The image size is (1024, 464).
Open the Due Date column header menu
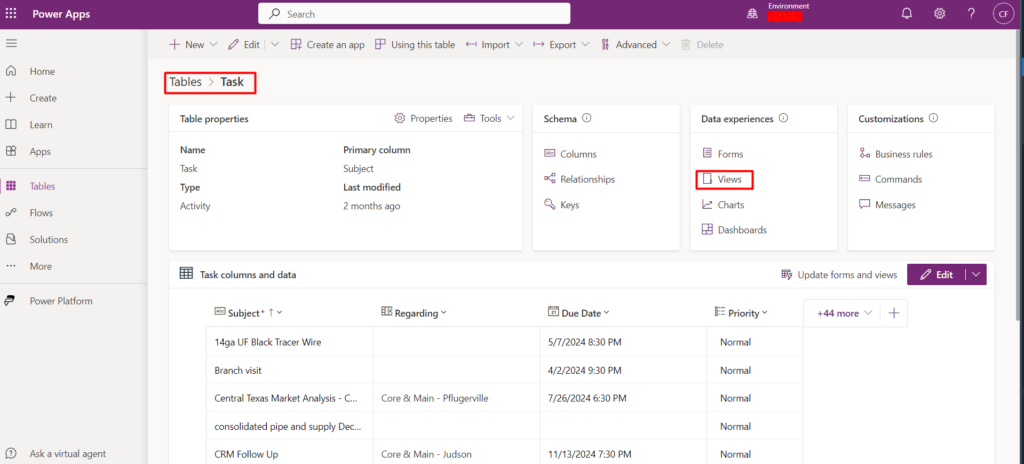point(607,312)
